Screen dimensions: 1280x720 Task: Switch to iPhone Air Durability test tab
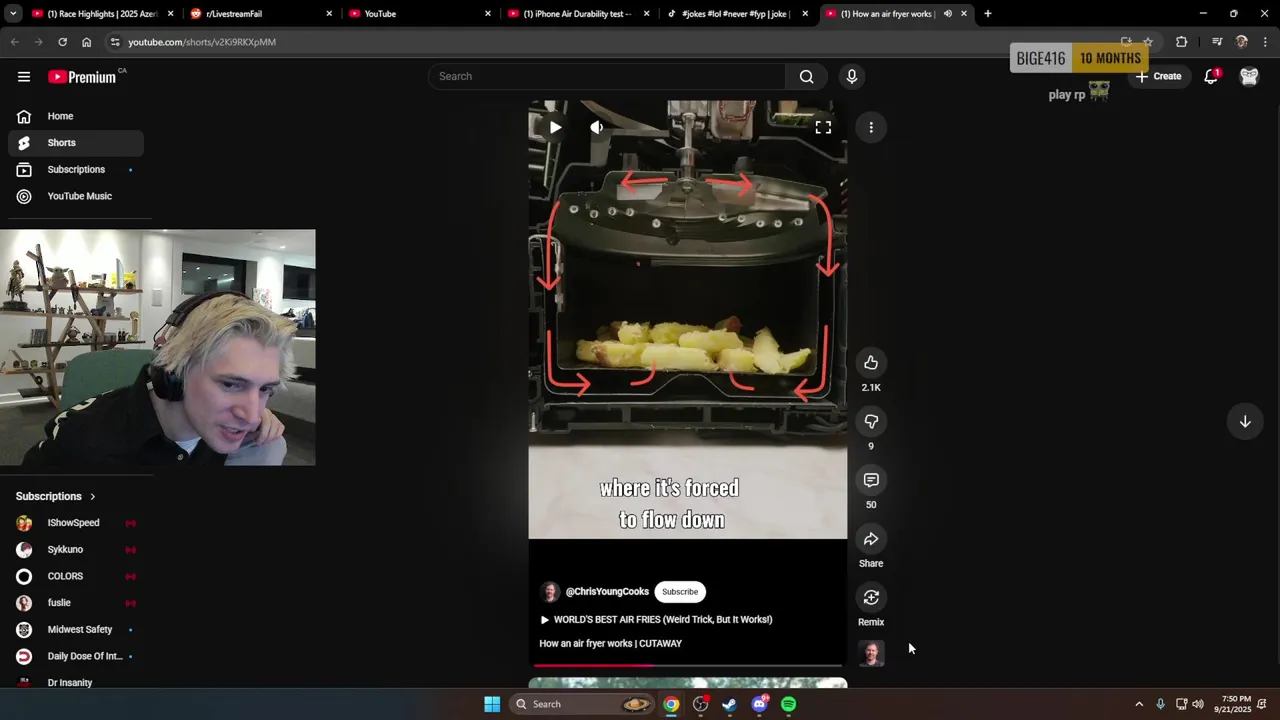coord(577,14)
